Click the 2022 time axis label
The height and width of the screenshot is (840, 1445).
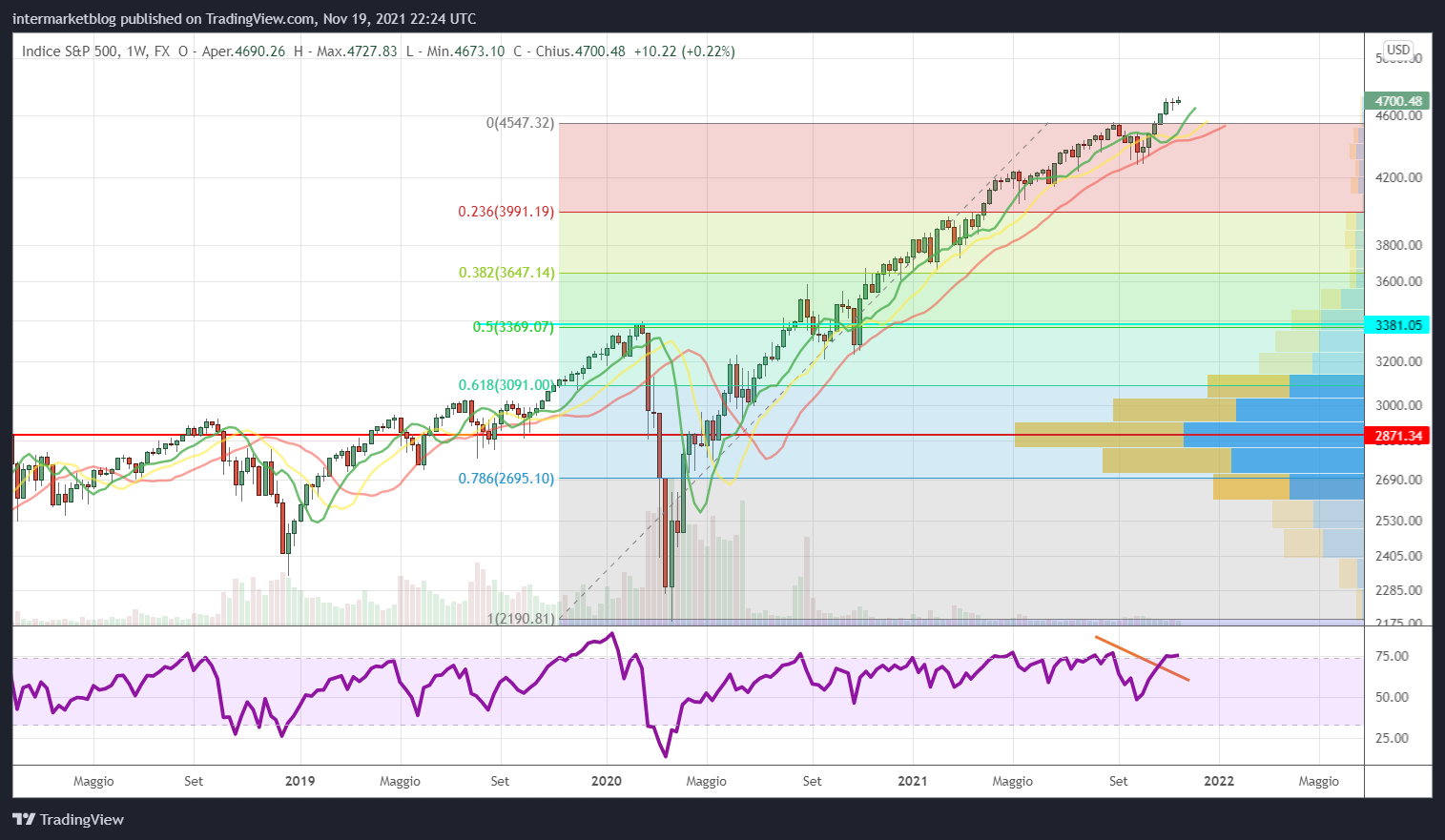point(1218,781)
